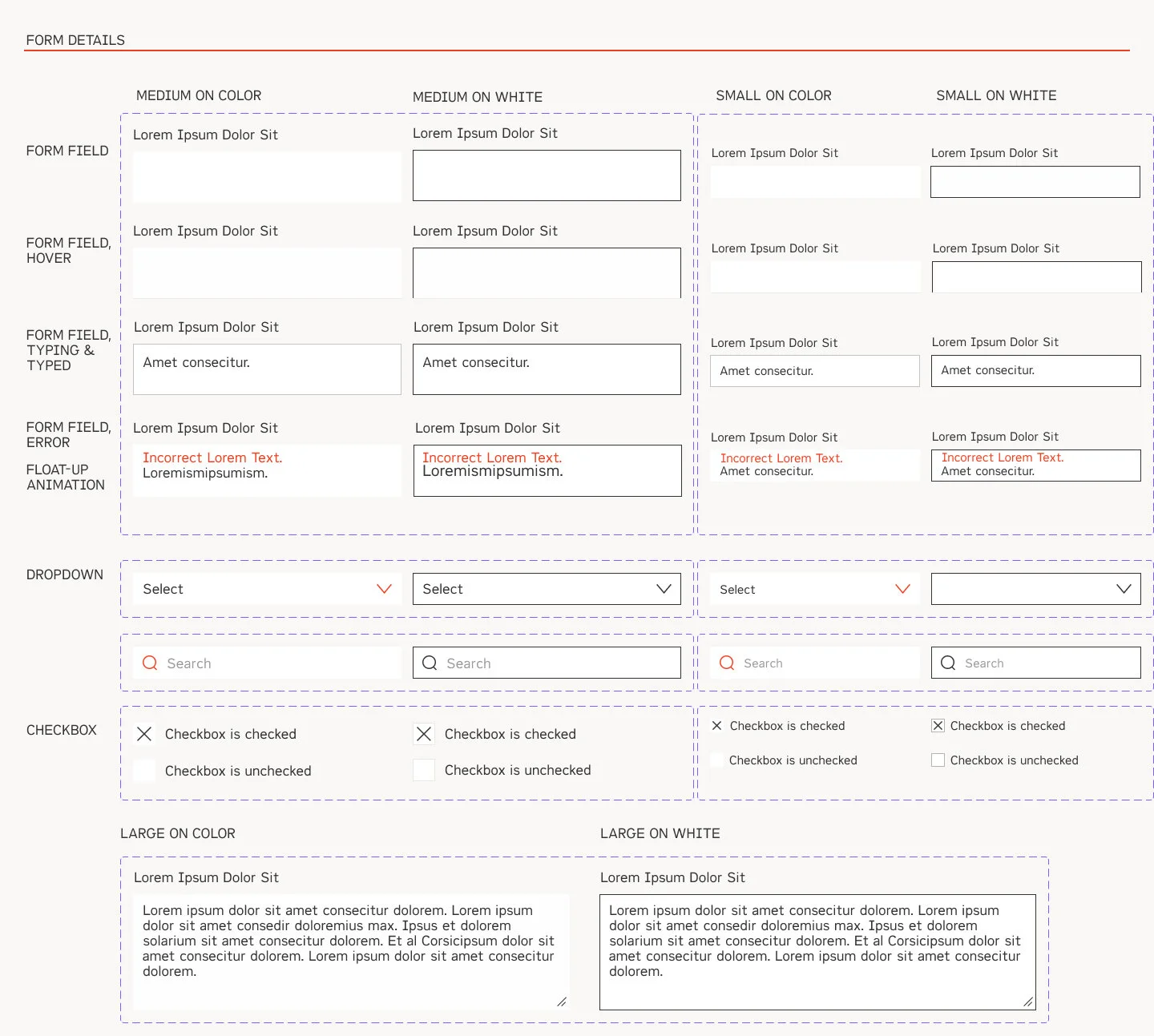Click the black chevron on Medium on White dropdown
1154x1036 pixels.
point(664,588)
